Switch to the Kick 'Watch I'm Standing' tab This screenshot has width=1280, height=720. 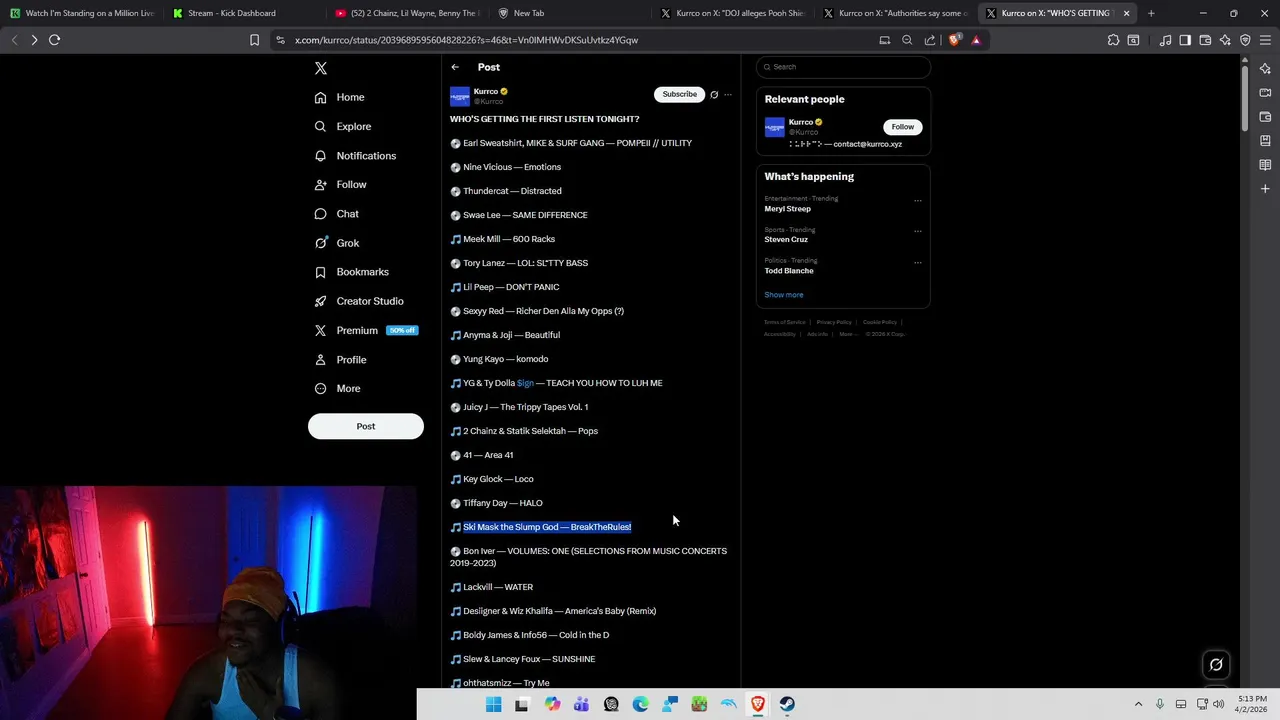click(x=82, y=13)
